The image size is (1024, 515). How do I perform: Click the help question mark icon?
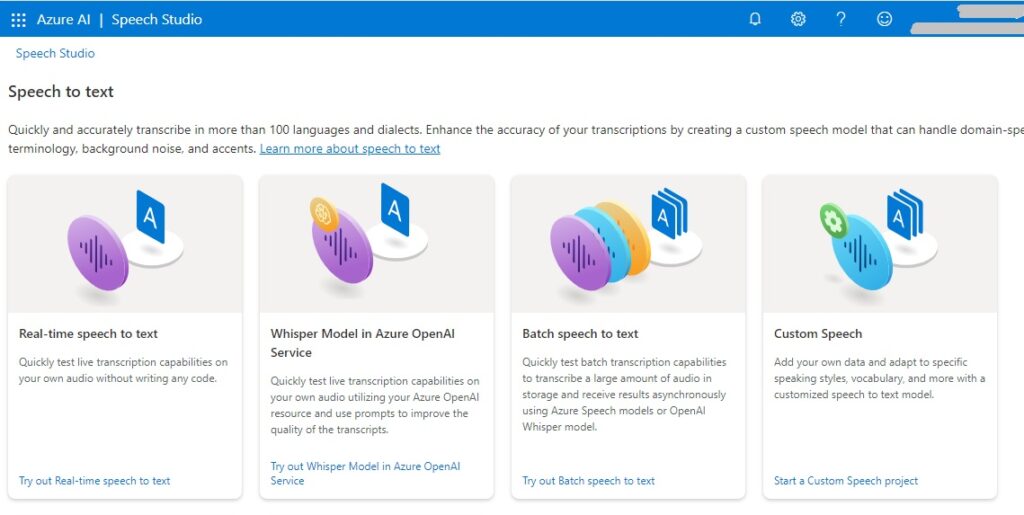click(841, 19)
